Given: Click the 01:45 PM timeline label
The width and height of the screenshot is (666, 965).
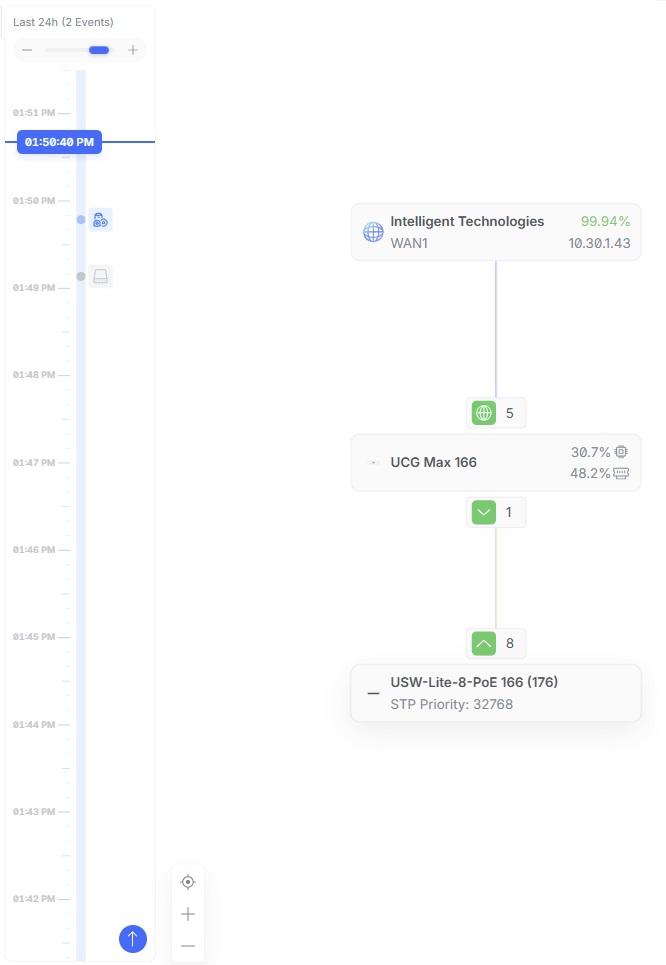Looking at the screenshot, I should tap(34, 637).
